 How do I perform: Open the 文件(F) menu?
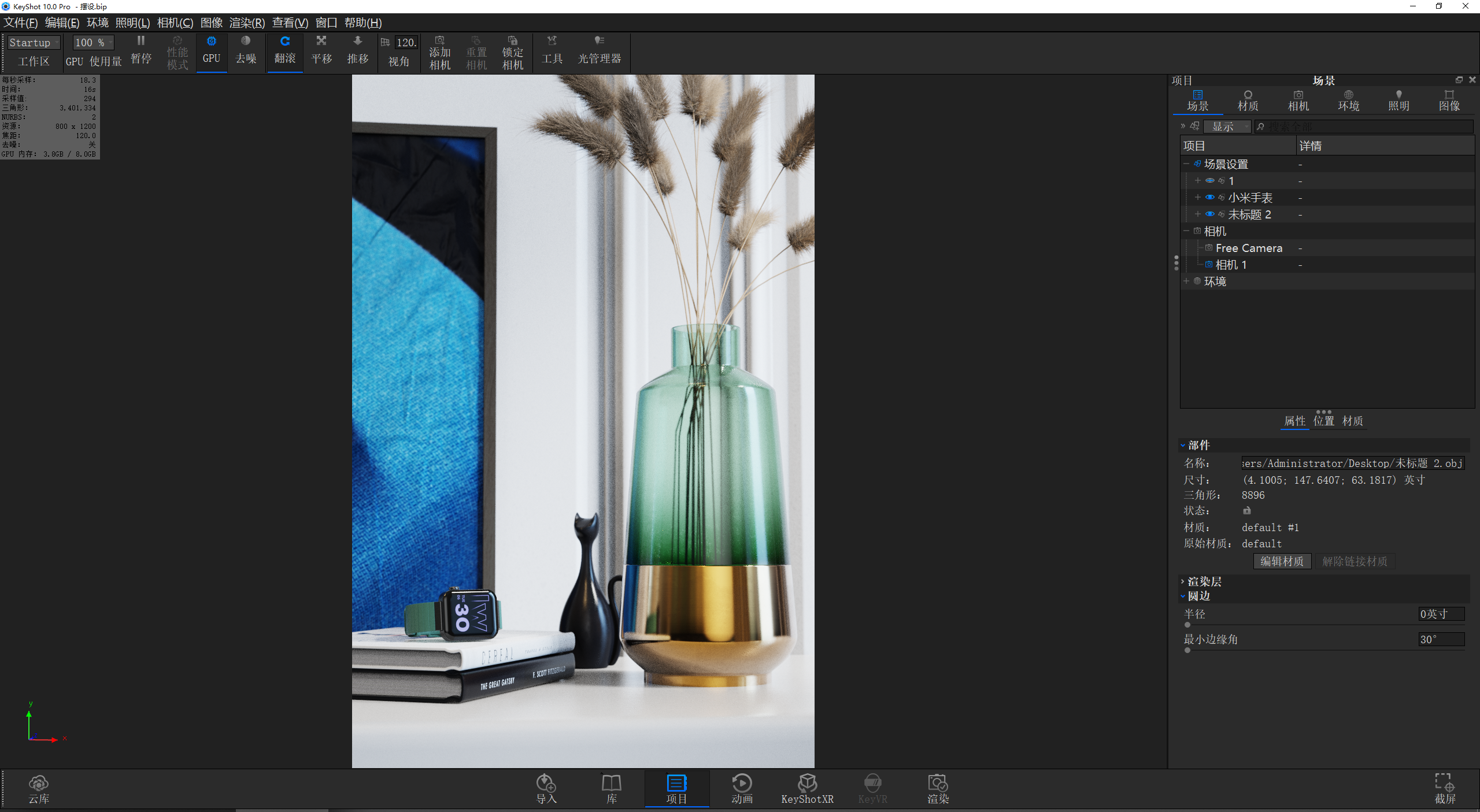(20, 23)
